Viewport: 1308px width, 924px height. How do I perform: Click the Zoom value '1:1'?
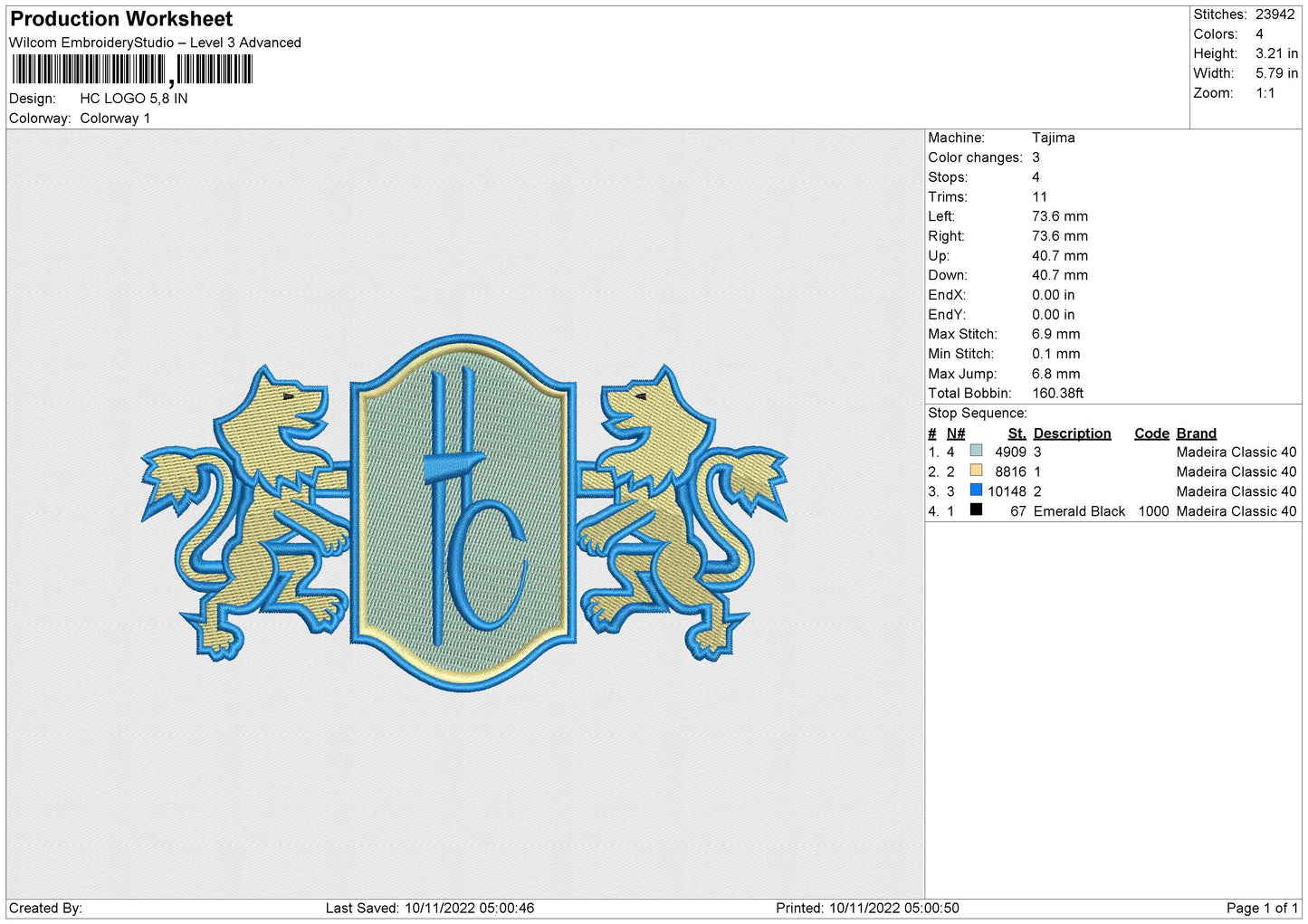pos(1265,93)
